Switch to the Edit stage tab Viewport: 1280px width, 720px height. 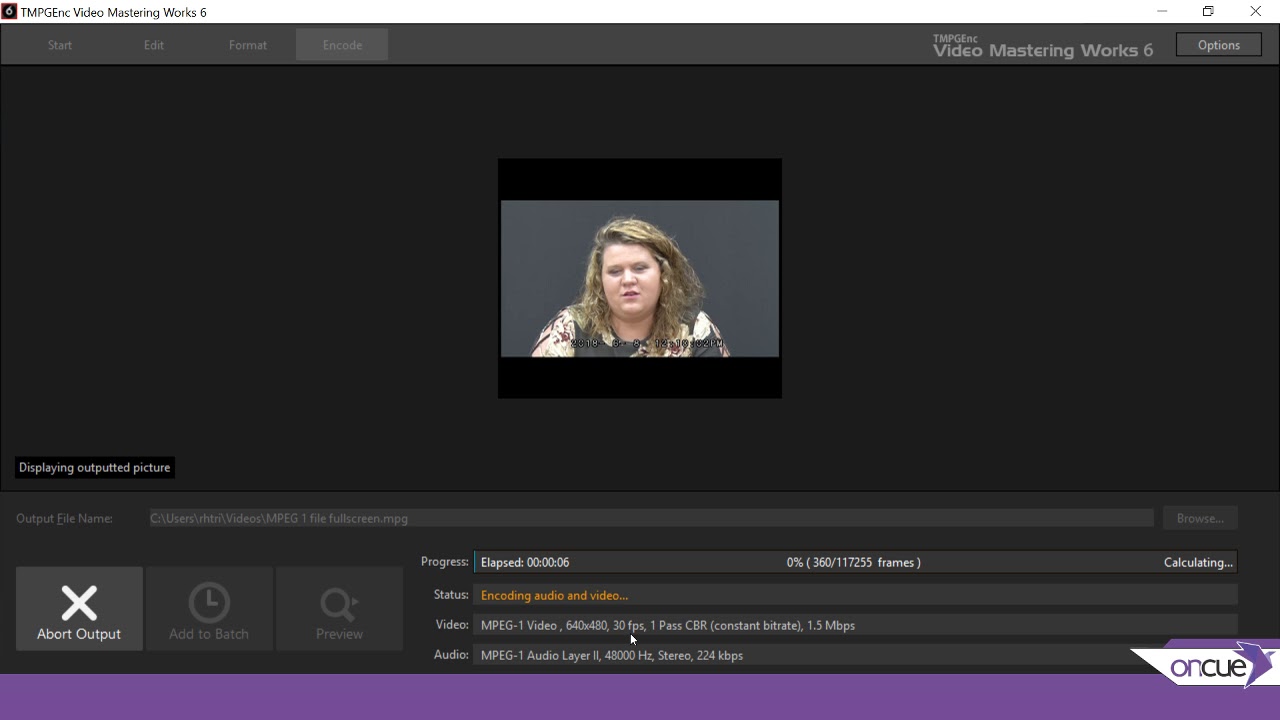point(154,45)
